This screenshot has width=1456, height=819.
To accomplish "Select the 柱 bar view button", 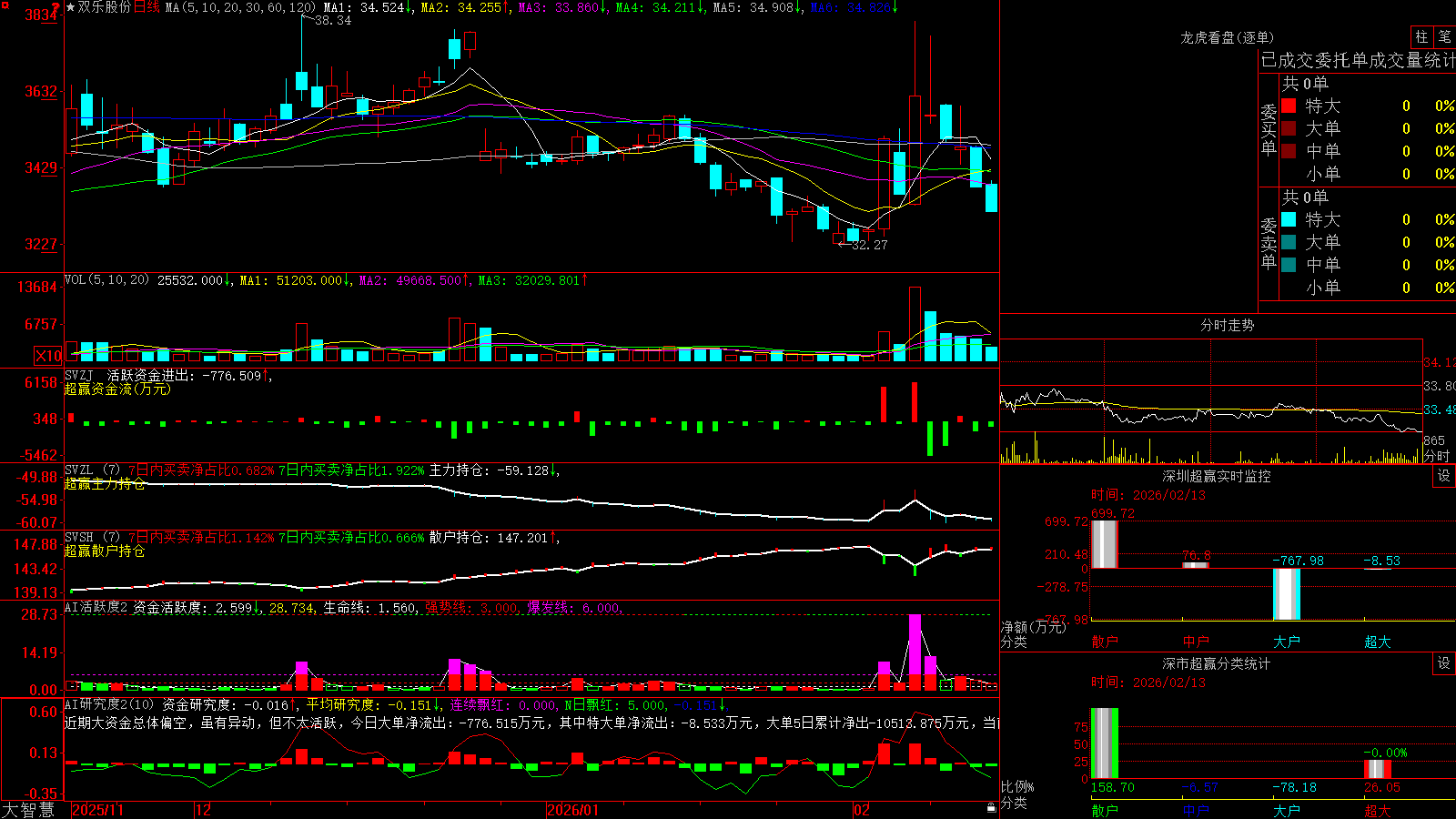I will click(1421, 37).
